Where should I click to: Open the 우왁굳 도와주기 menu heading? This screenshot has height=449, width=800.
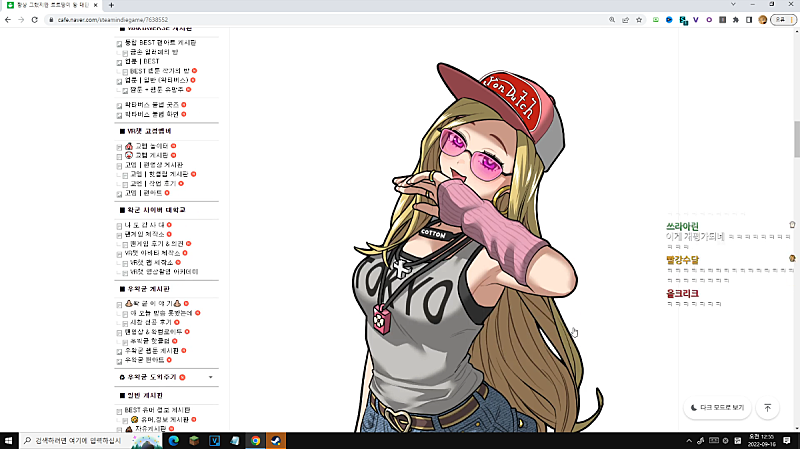coord(152,377)
